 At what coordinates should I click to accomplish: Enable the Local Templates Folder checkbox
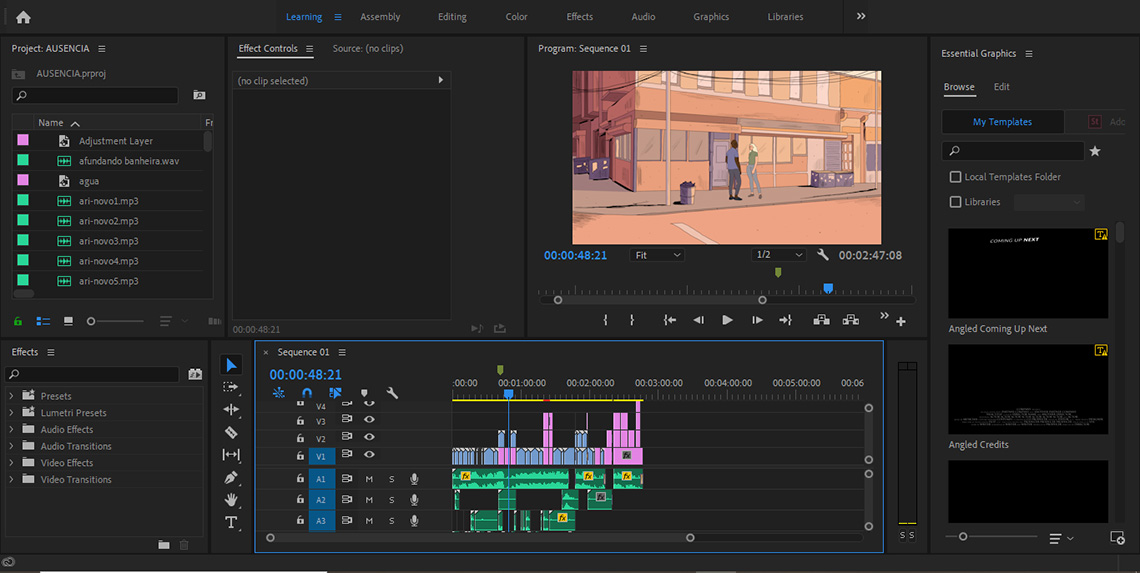(x=955, y=177)
